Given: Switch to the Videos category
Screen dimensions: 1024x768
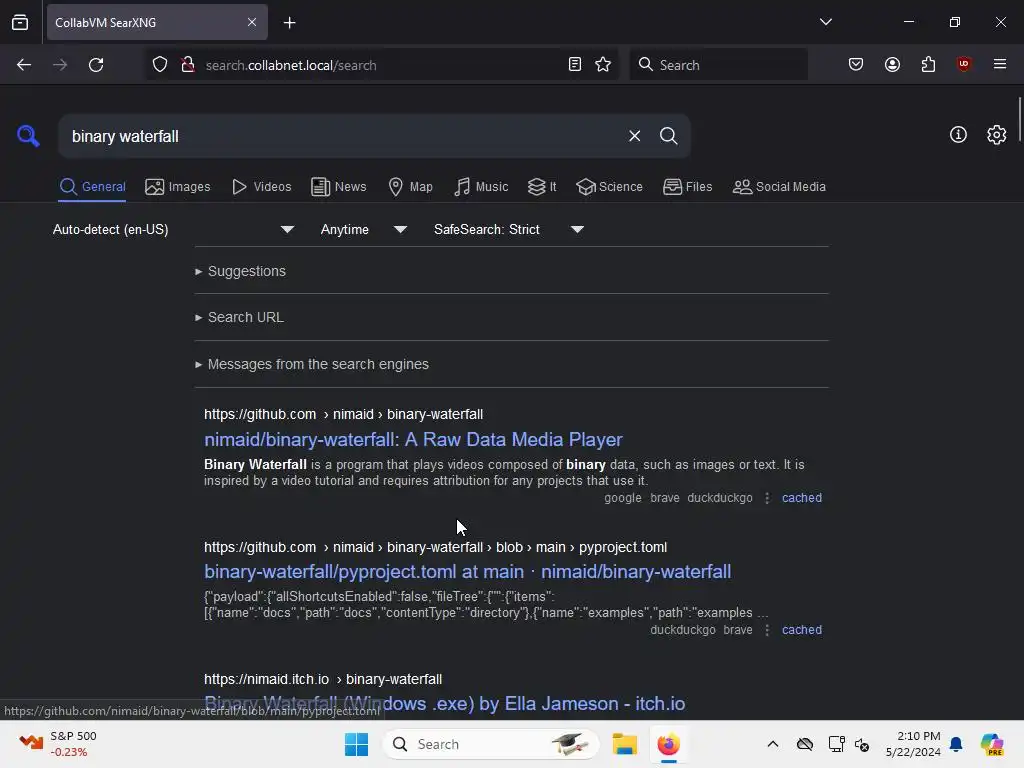Looking at the screenshot, I should coord(261,187).
